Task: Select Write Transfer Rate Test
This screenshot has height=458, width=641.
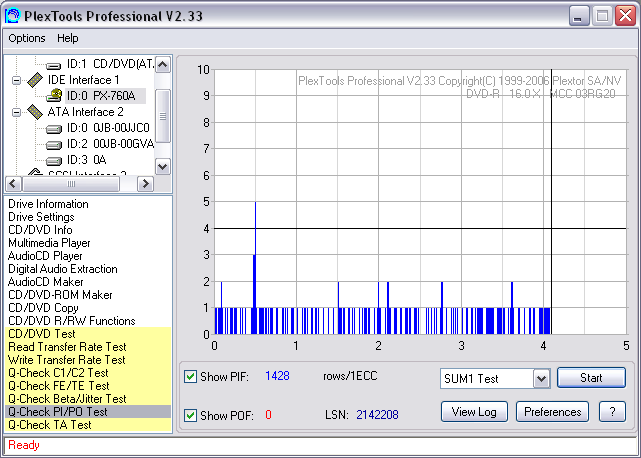Action: click(x=88, y=360)
